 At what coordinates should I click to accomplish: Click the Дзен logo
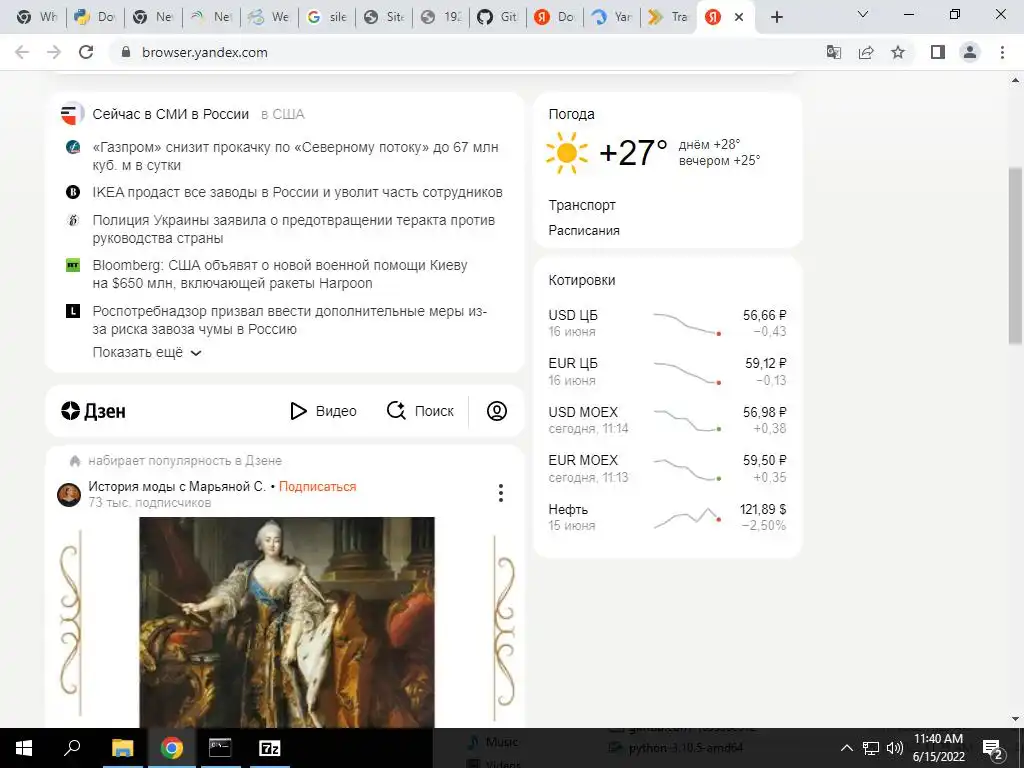(93, 411)
